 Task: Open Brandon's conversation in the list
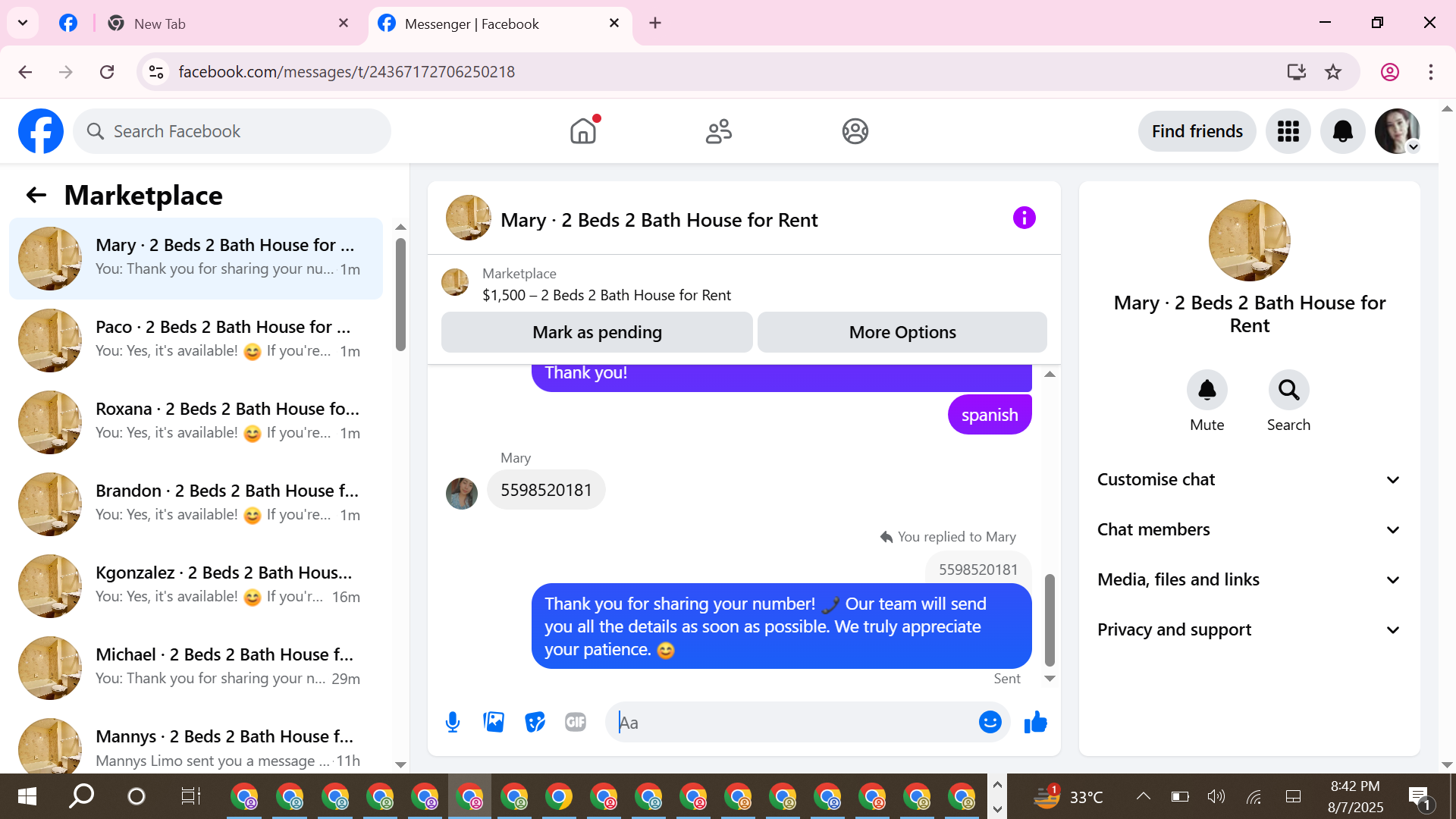click(196, 504)
